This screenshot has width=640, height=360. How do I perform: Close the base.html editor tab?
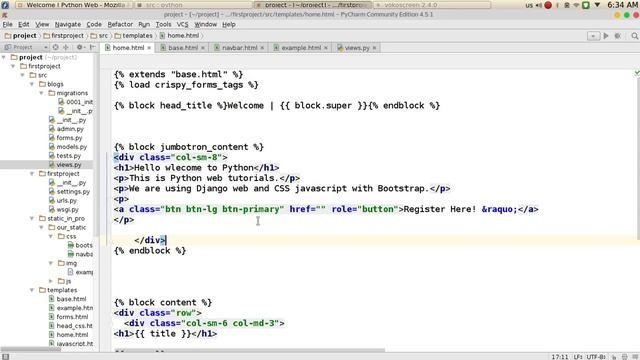[203, 48]
